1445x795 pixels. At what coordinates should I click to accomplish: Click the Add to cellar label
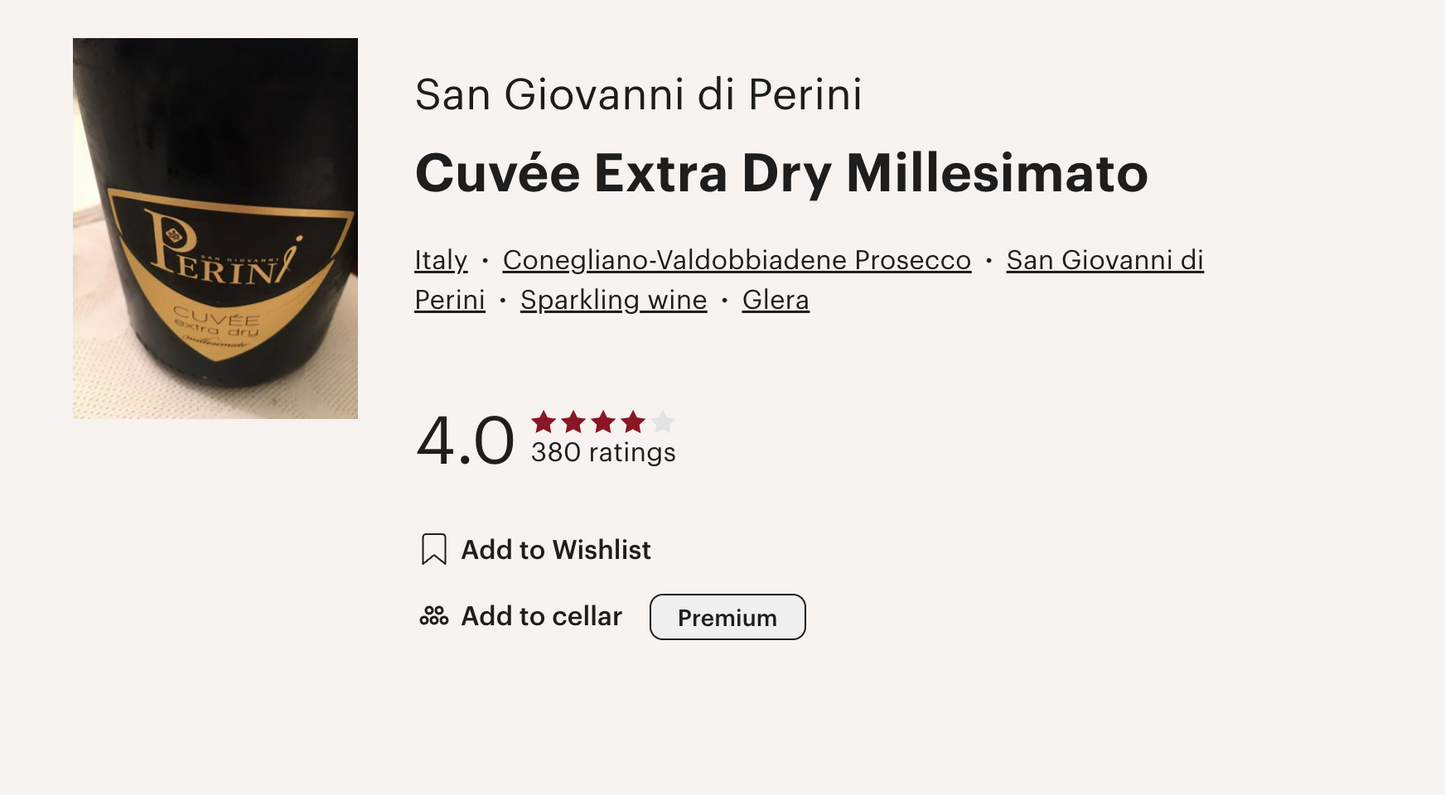pos(541,616)
